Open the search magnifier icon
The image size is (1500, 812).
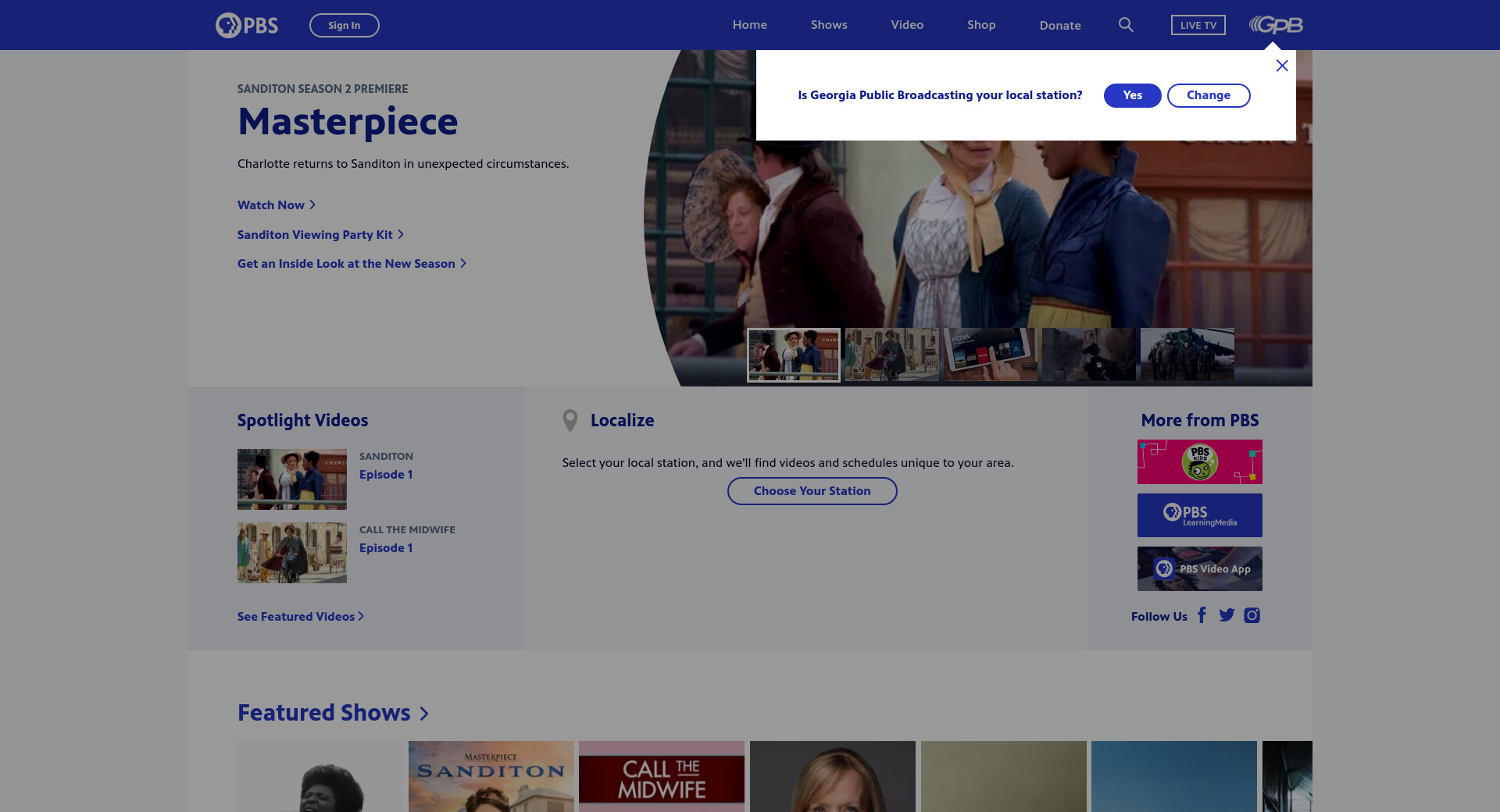click(1126, 25)
